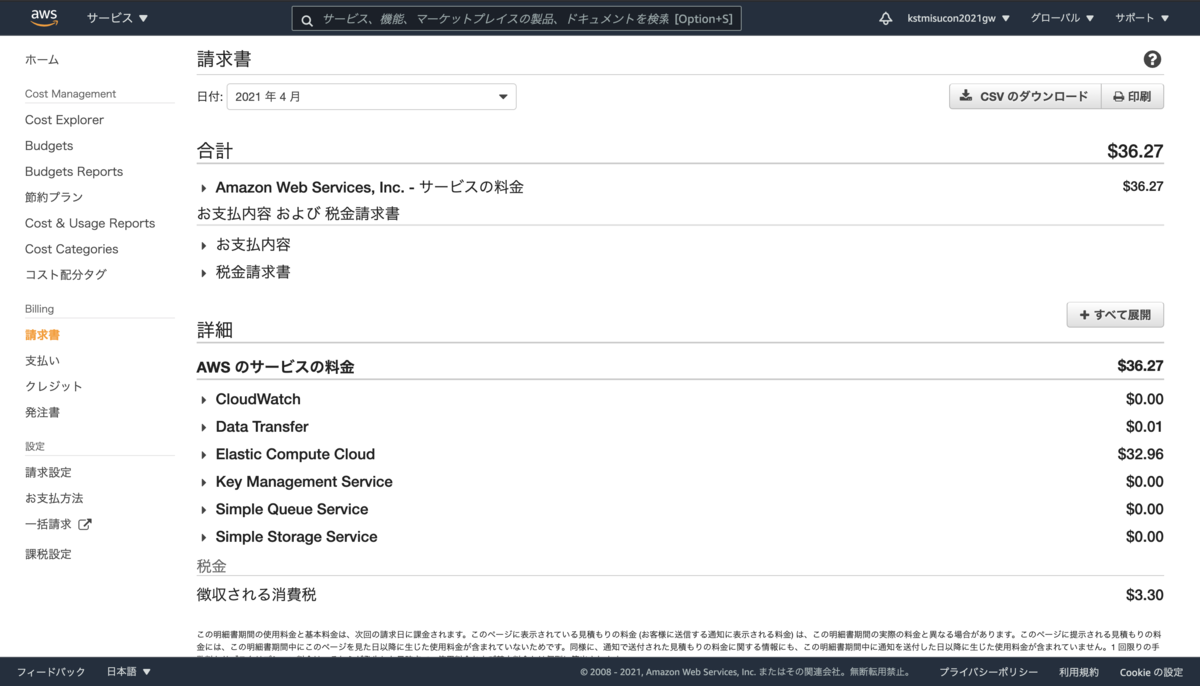Expand the Simple Queue Service row
The width and height of the screenshot is (1200, 686).
(203, 510)
